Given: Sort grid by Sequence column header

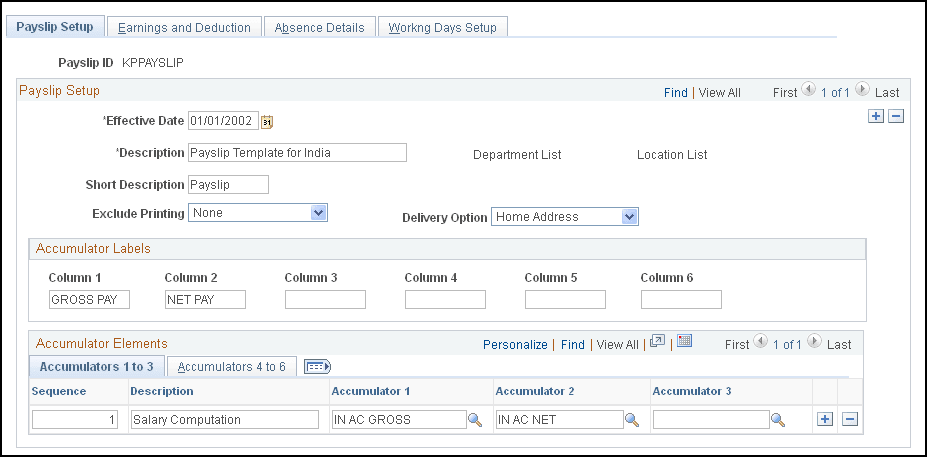Looking at the screenshot, I should [59, 391].
